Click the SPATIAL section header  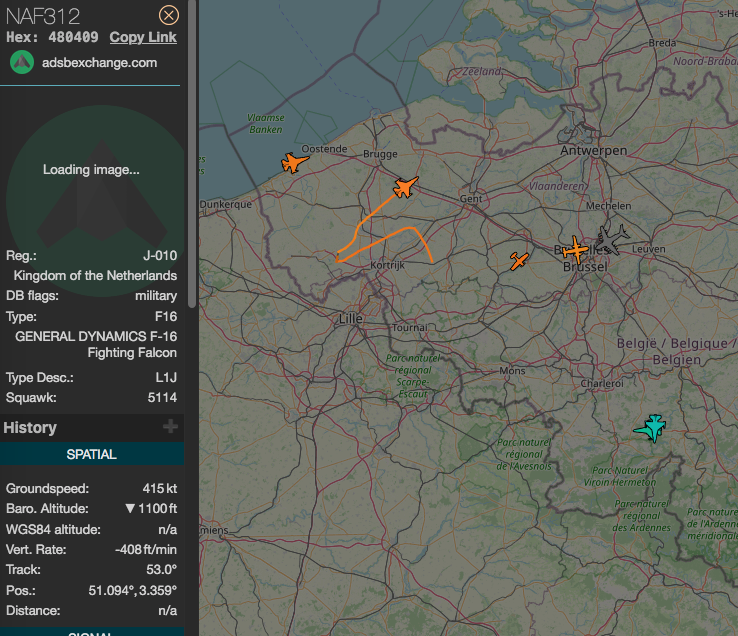point(92,454)
